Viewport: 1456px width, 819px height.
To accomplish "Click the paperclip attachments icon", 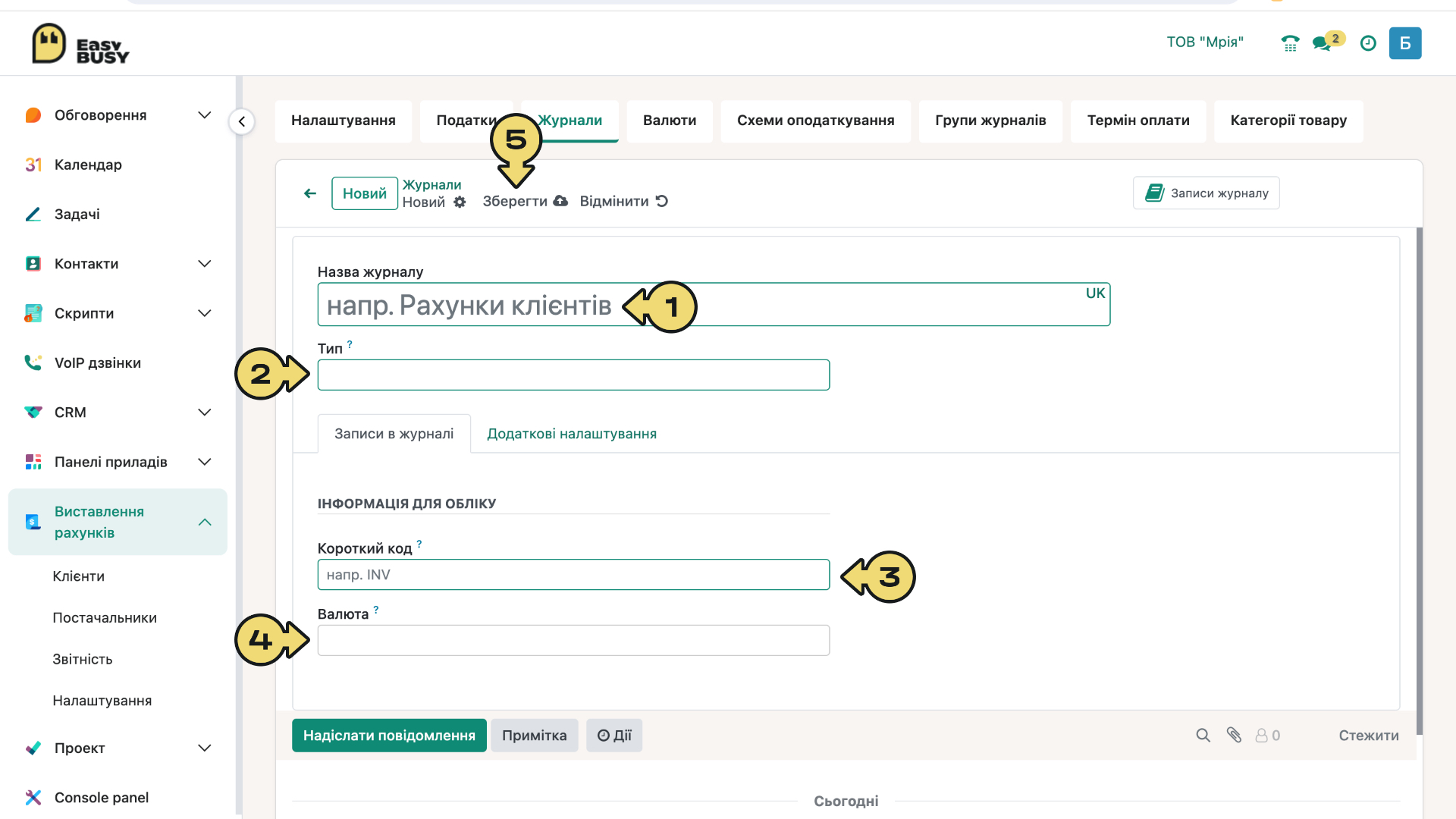I will (1234, 735).
